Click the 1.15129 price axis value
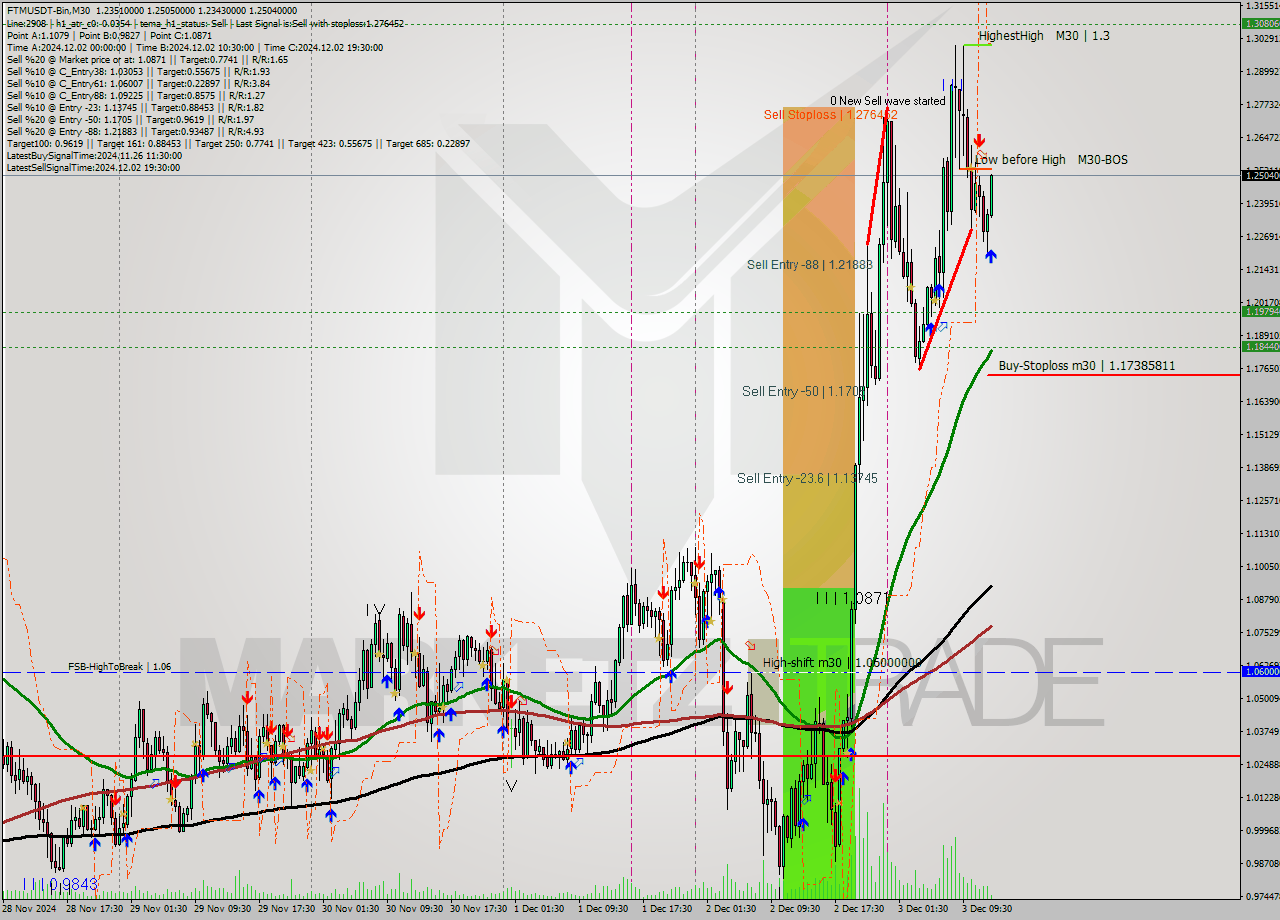 (x=1262, y=435)
